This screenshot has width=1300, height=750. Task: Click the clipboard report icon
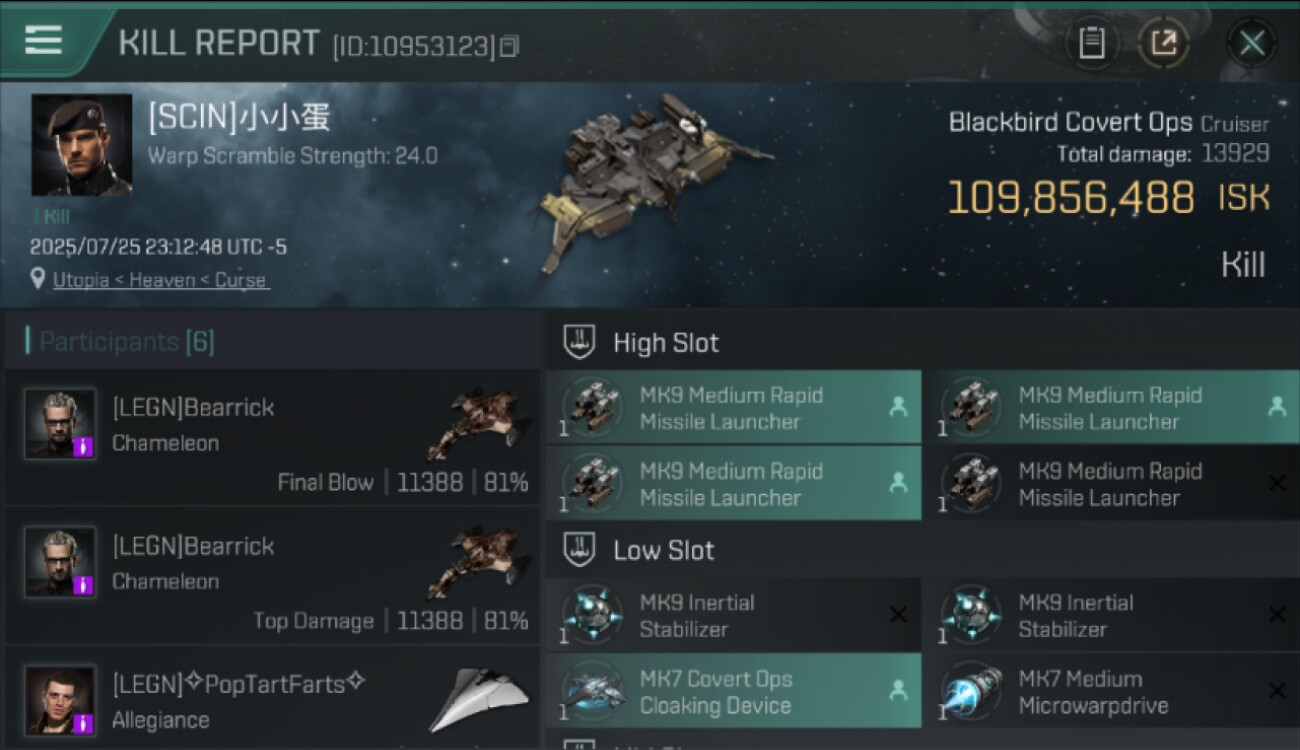pos(1092,42)
